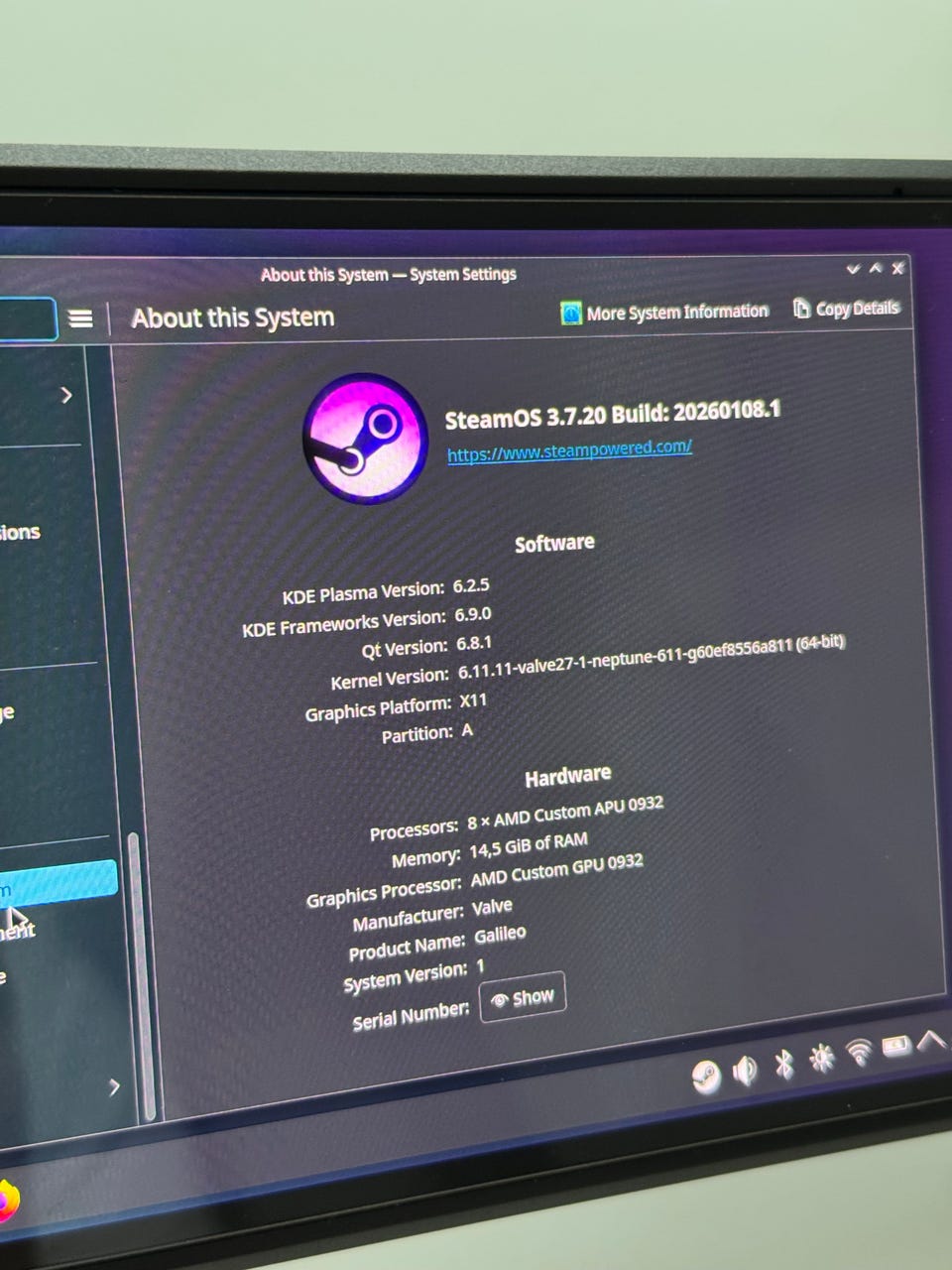The image size is (952, 1270).
Task: Click the Graphics Processor value 'AMD Custom GPU 0932'
Action: pyautogui.click(x=556, y=870)
